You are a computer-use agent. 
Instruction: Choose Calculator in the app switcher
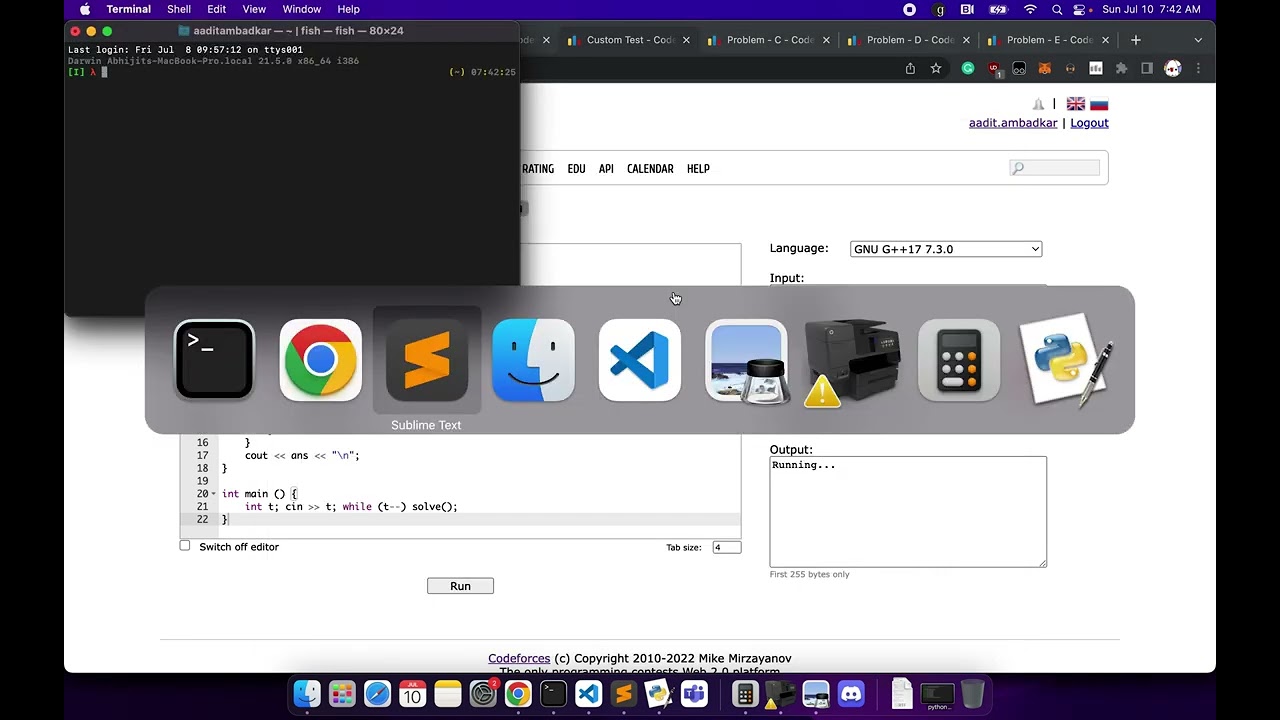coord(959,360)
